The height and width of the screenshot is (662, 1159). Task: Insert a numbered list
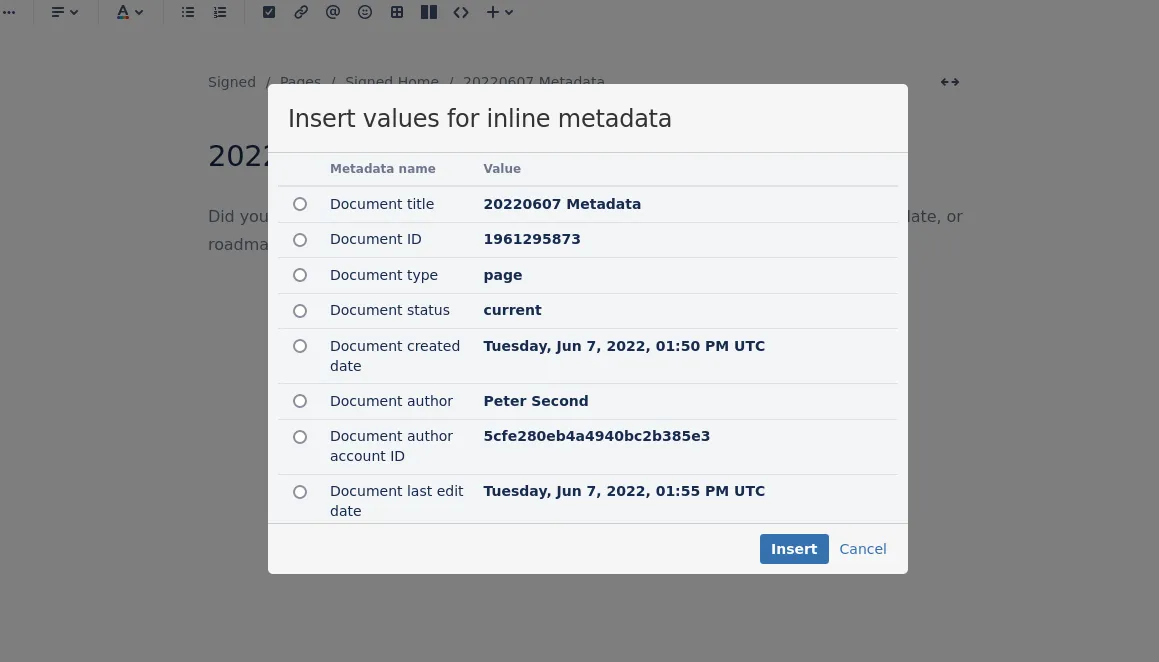click(220, 12)
